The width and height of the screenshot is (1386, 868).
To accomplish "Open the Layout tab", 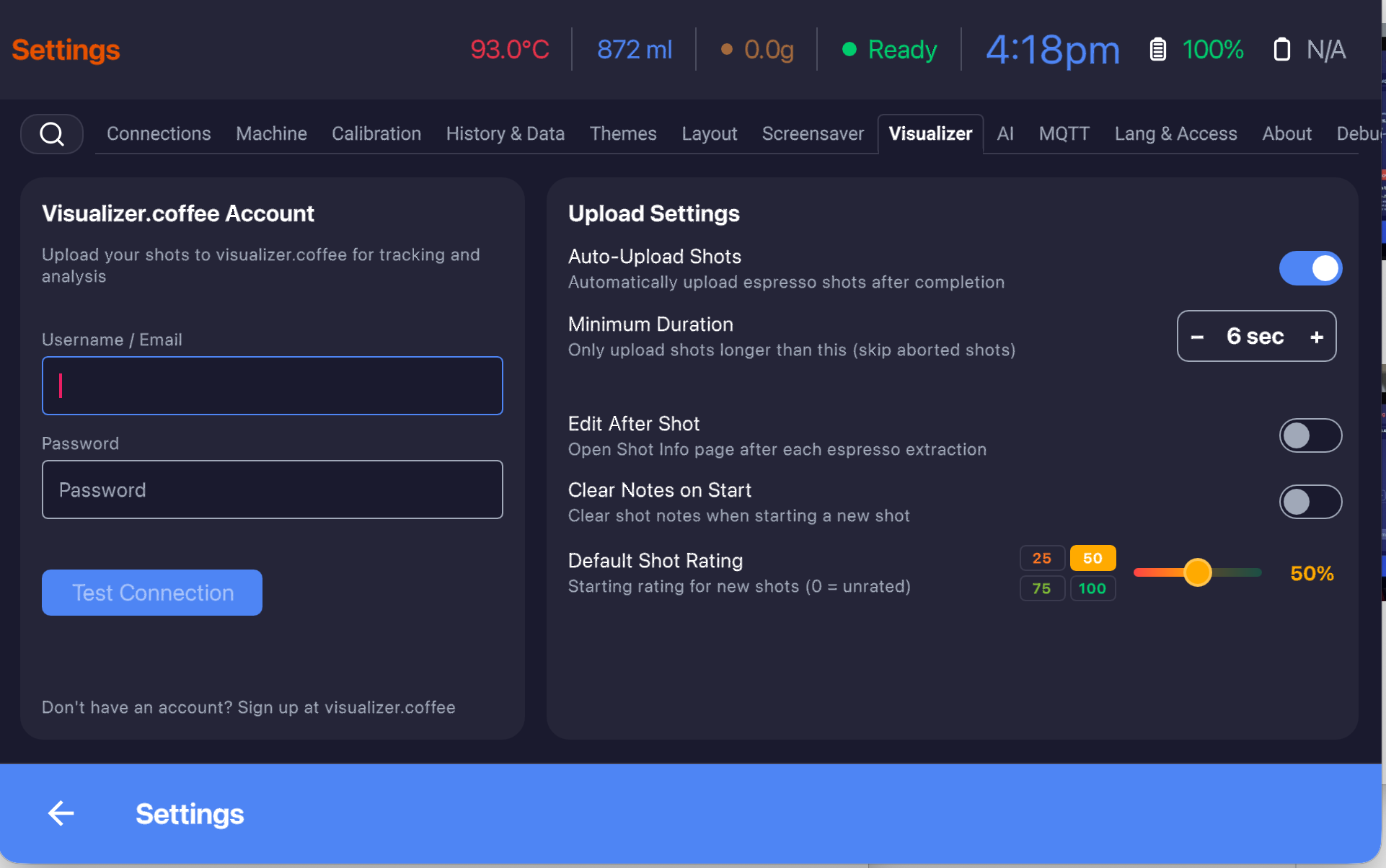I will 710,134.
